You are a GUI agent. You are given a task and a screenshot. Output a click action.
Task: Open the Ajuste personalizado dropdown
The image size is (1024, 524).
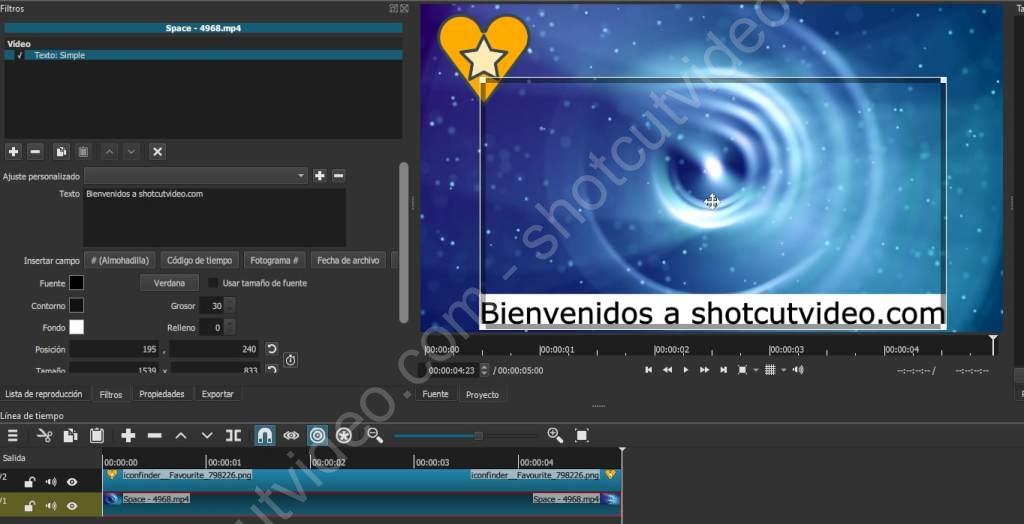click(195, 176)
